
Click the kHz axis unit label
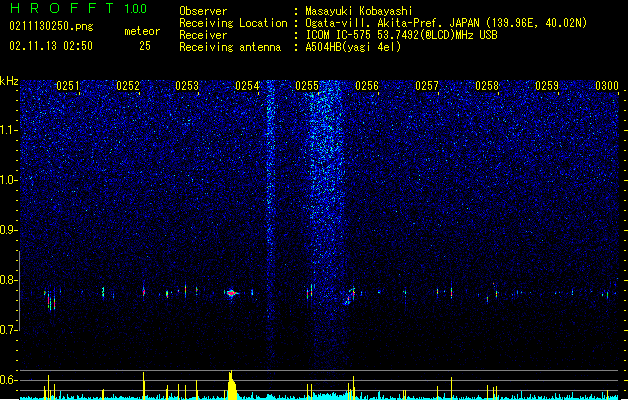tap(9, 81)
